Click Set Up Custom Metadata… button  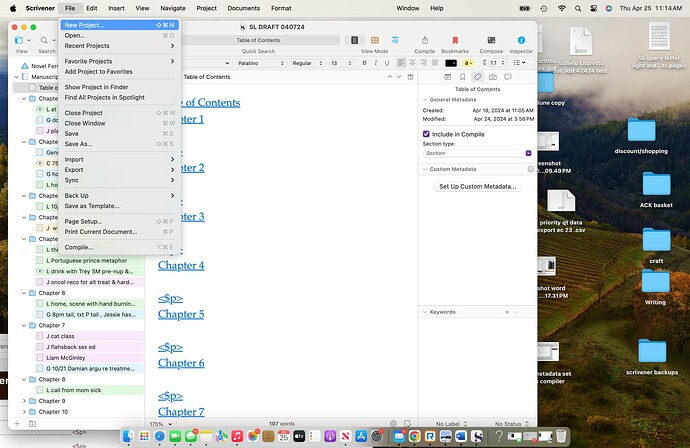pyautogui.click(x=477, y=187)
